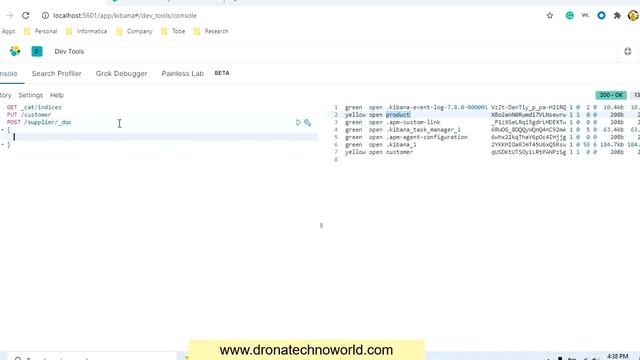The width and height of the screenshot is (640, 360).
Task: Click the address bar URL
Action: [125, 16]
